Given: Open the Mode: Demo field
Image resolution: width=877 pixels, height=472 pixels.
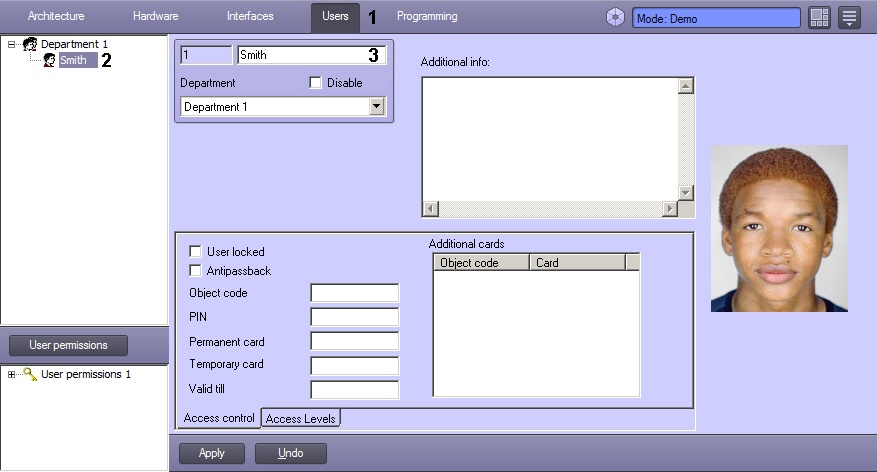Looking at the screenshot, I should click(716, 18).
